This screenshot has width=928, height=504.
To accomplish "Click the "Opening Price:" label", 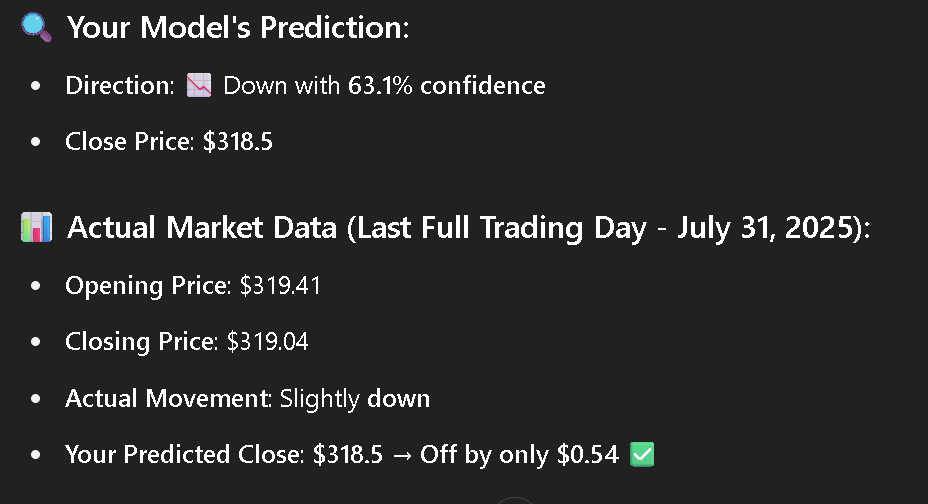I will point(148,286).
